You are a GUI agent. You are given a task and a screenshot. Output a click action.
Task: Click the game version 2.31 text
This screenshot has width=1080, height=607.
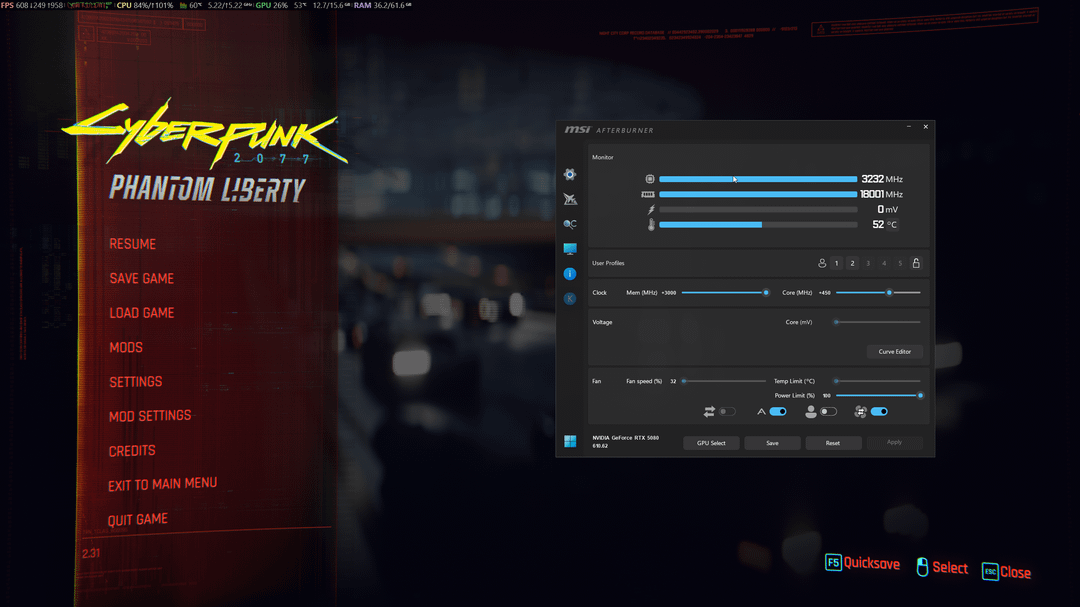pyautogui.click(x=91, y=553)
